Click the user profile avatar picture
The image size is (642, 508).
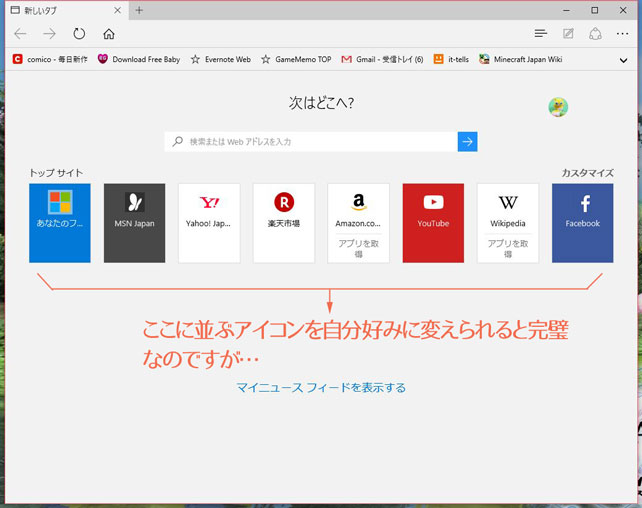pos(558,108)
